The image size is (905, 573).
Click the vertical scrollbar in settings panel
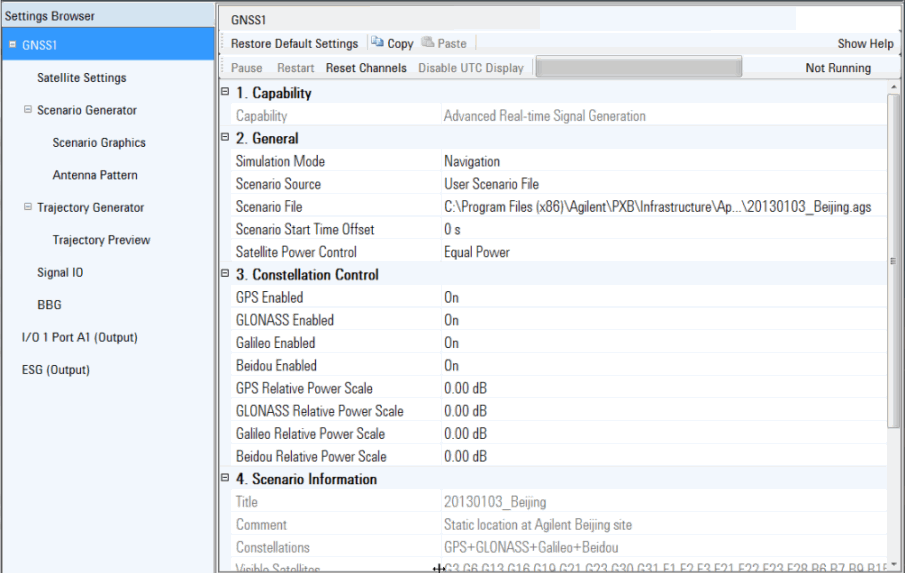point(891,260)
